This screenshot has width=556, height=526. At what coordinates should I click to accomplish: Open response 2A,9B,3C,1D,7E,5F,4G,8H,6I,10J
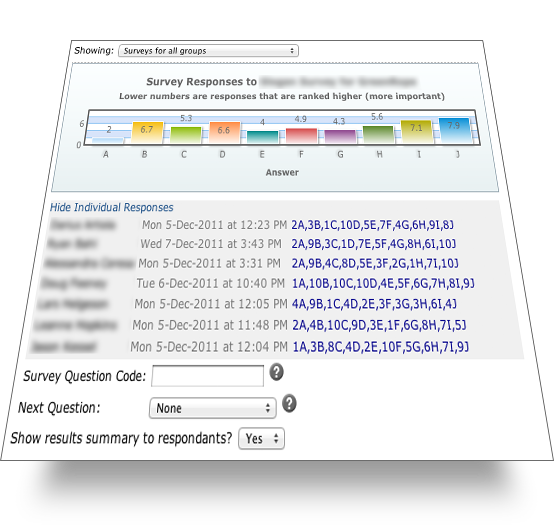tap(374, 244)
